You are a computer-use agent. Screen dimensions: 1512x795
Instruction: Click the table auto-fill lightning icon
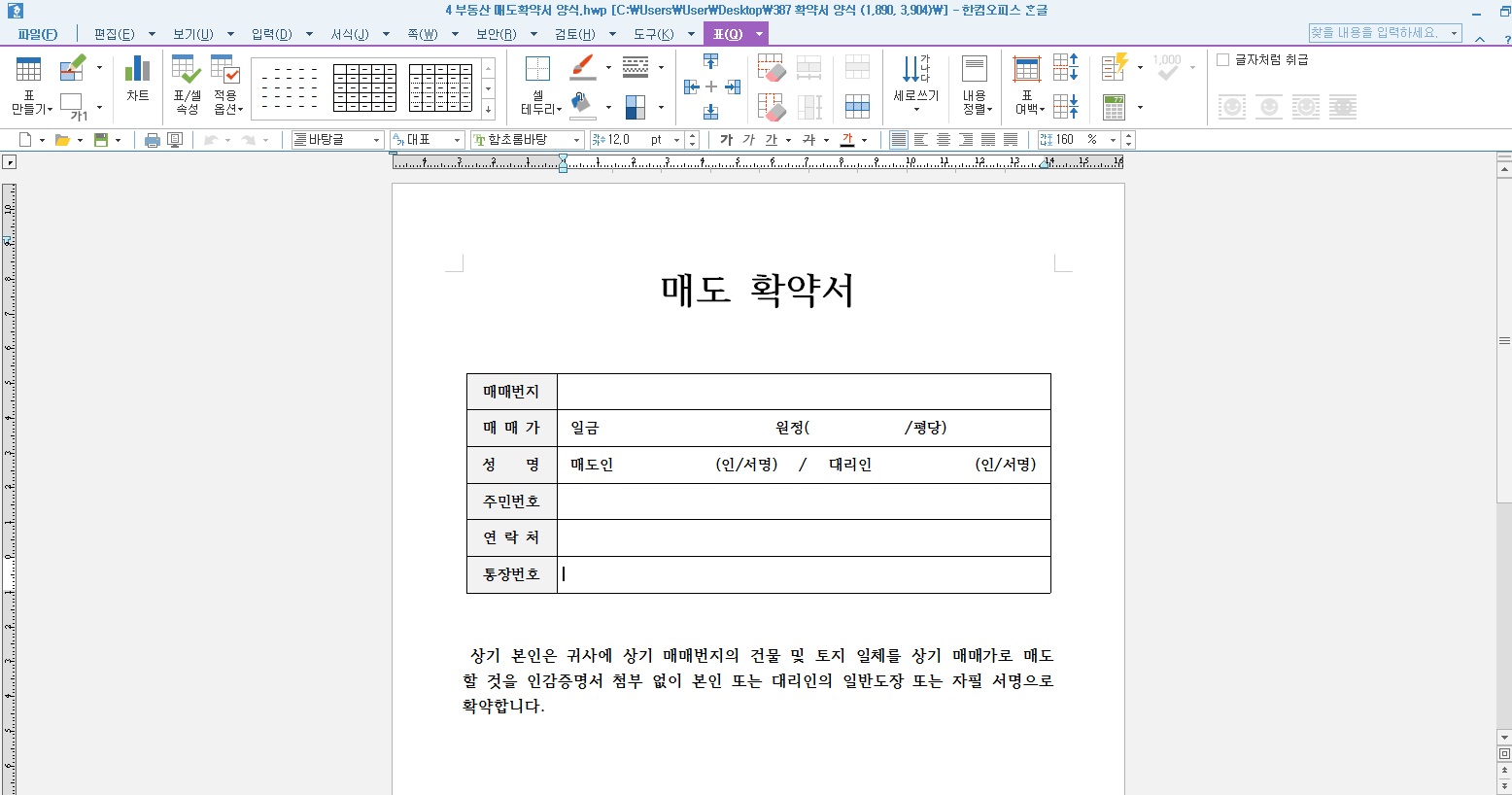(1116, 67)
